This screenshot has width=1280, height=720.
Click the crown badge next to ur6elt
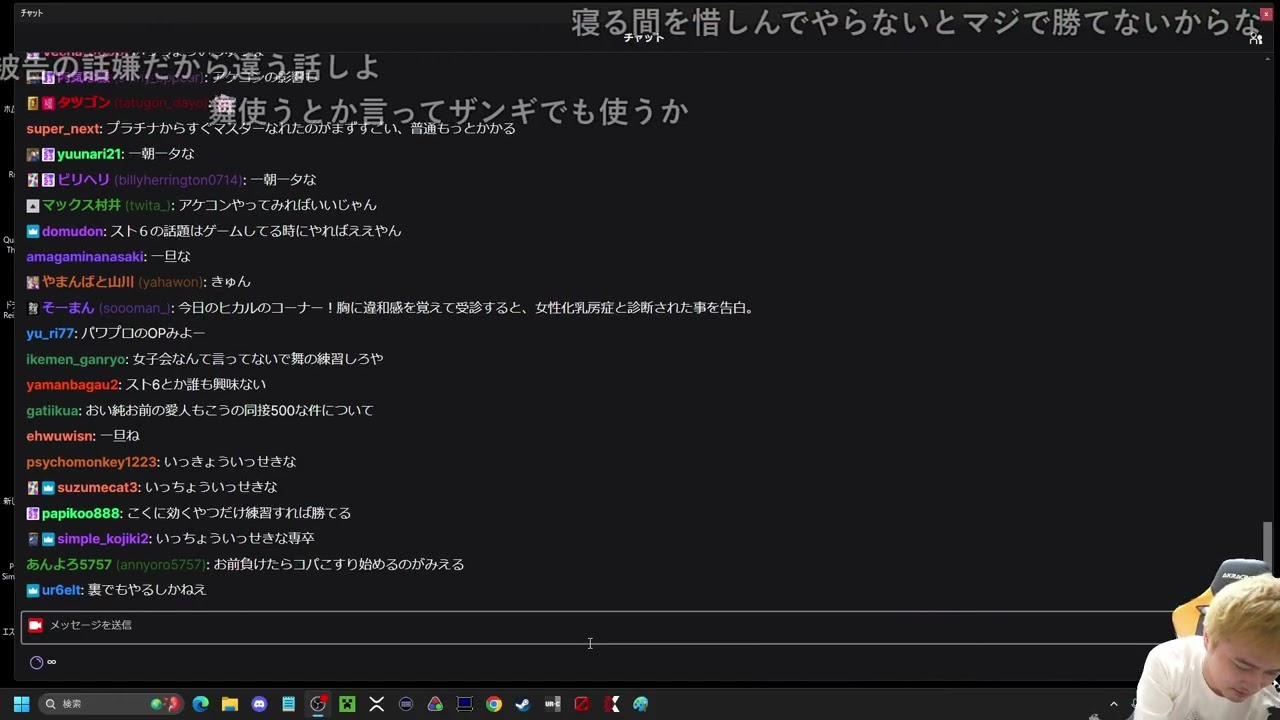(x=33, y=590)
